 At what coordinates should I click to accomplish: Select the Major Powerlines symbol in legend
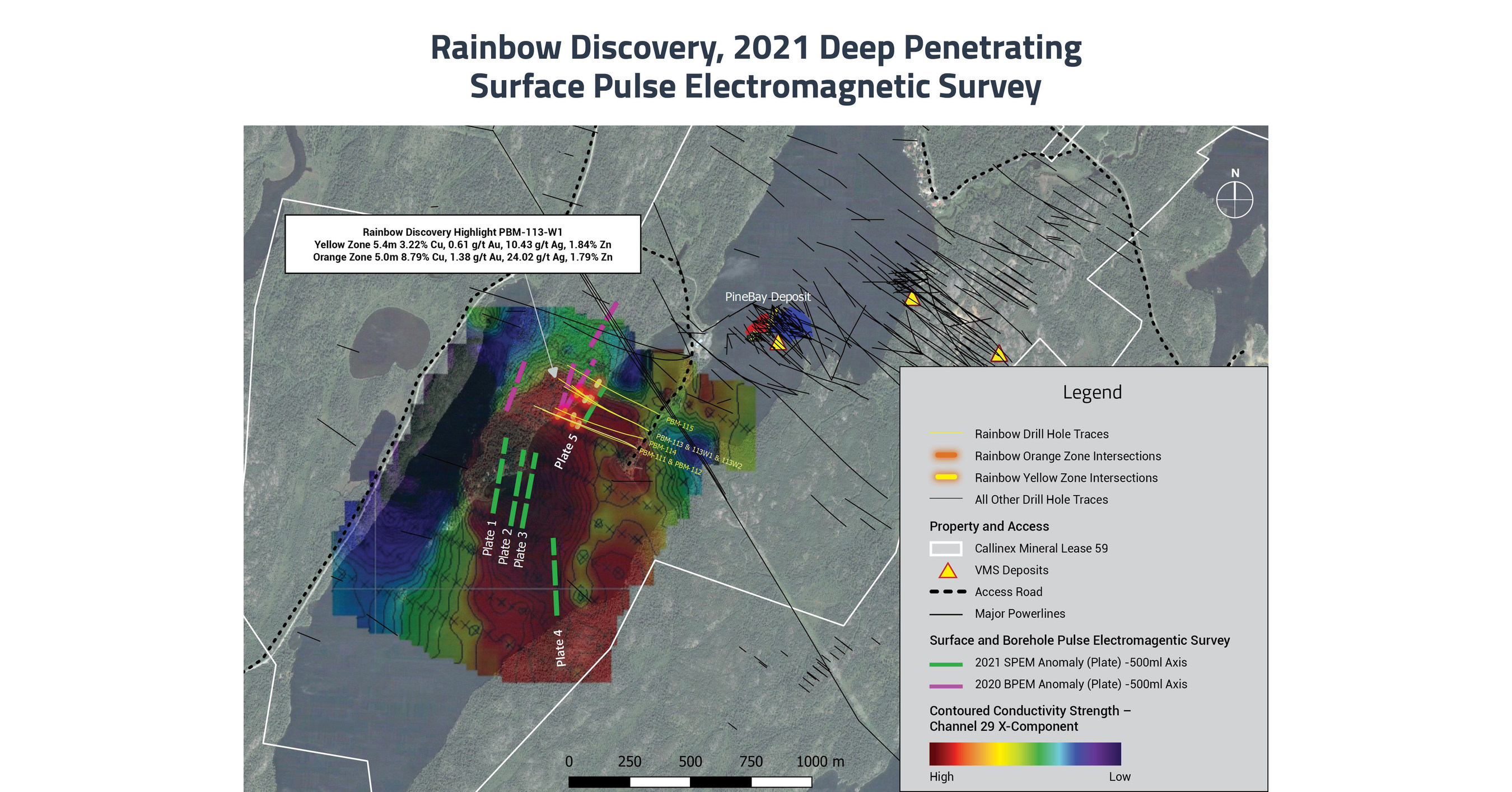[949, 613]
